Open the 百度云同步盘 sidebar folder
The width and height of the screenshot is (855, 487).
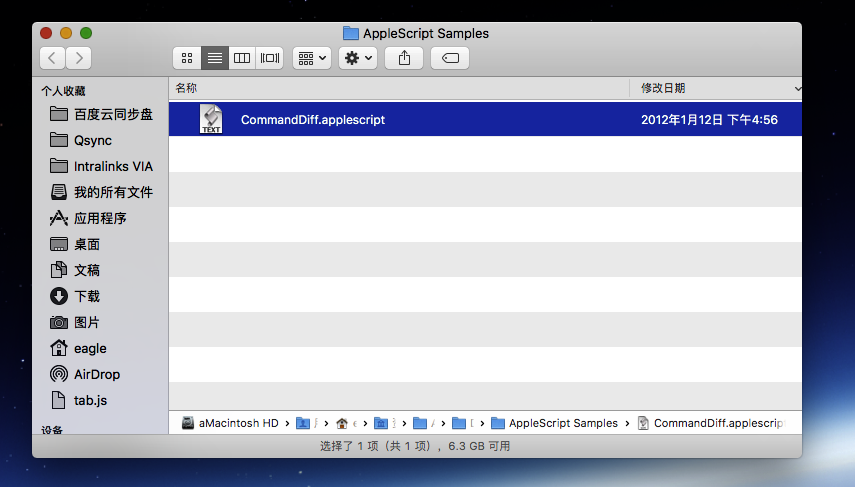(x=101, y=114)
